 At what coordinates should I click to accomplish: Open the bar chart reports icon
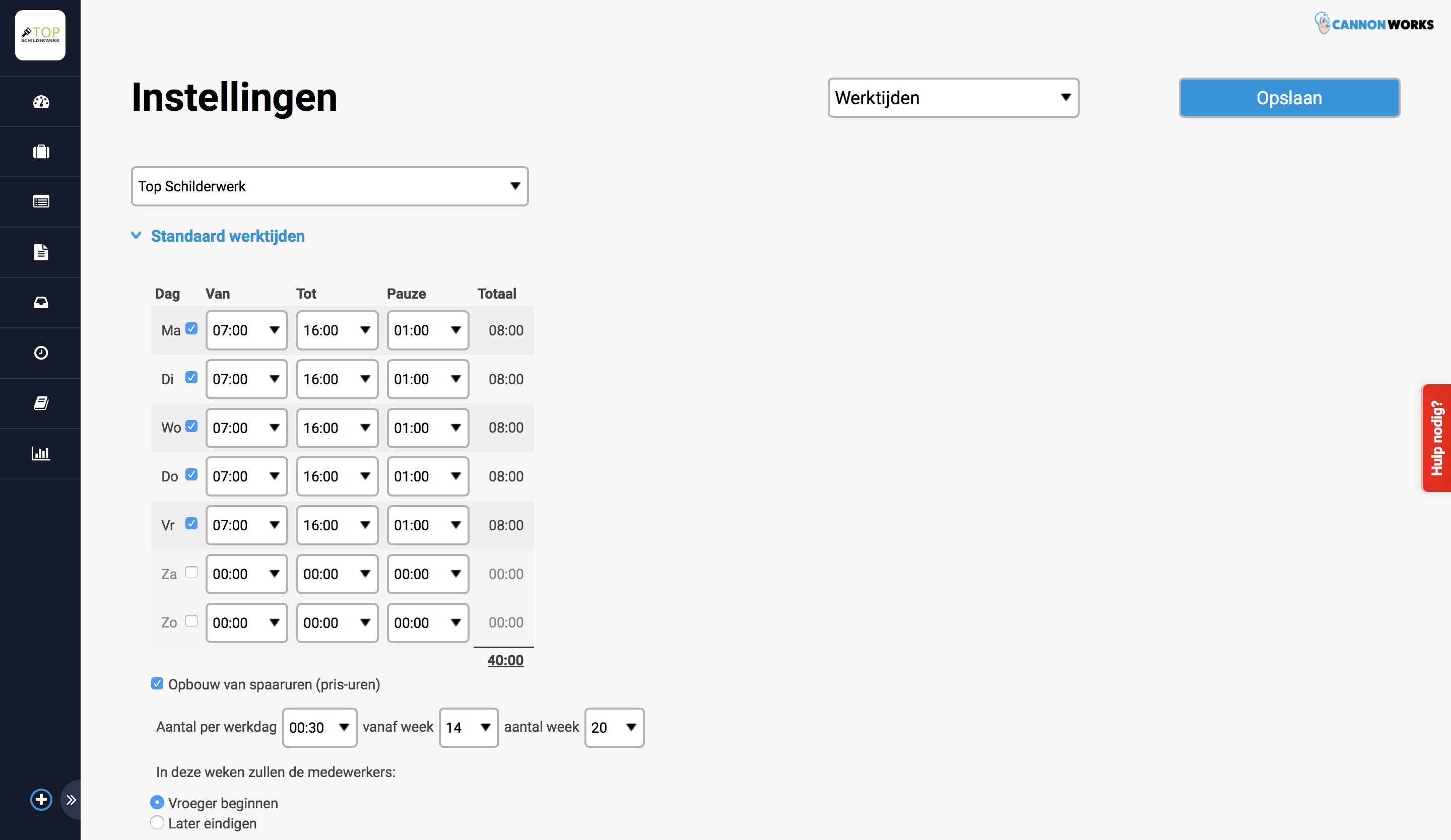[41, 453]
